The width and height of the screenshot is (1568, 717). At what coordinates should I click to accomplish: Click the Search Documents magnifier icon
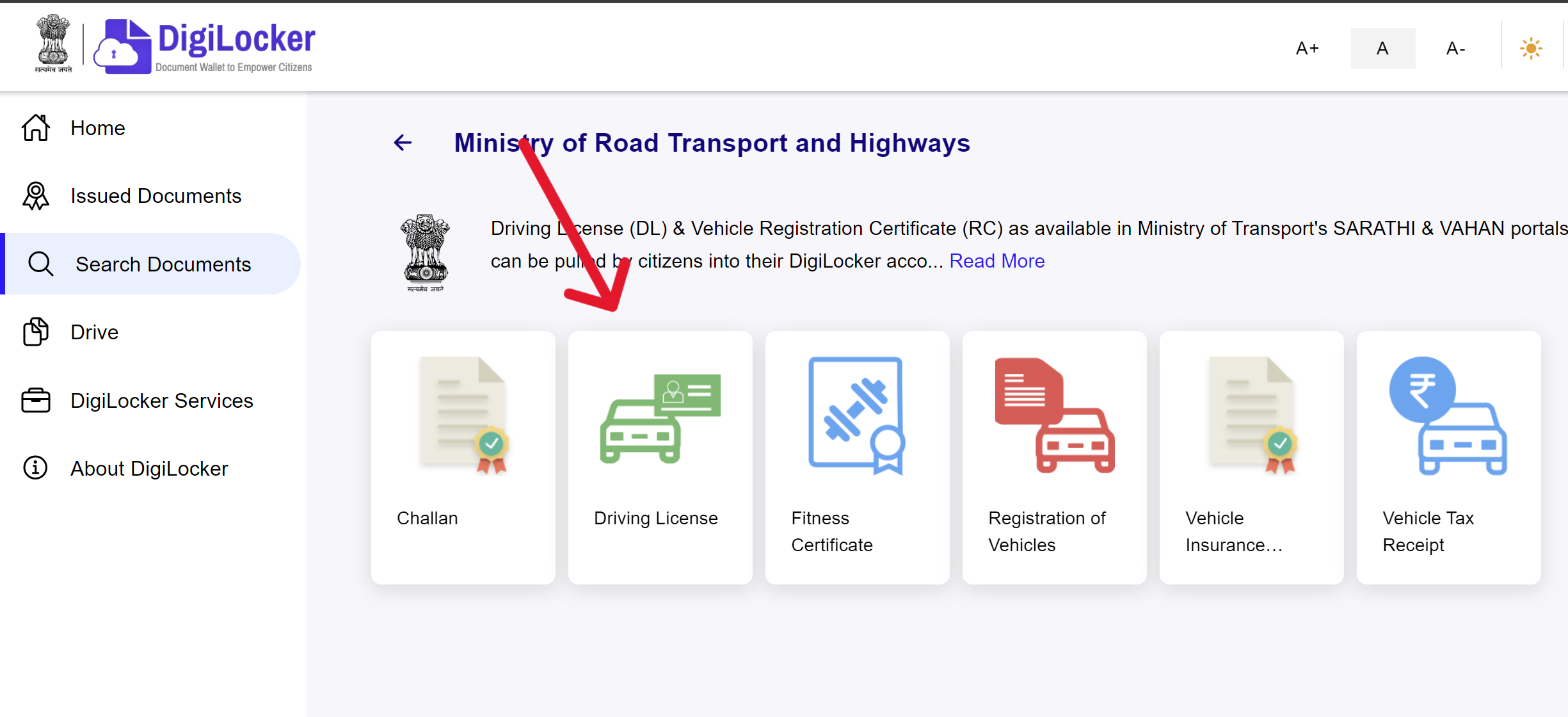40,263
